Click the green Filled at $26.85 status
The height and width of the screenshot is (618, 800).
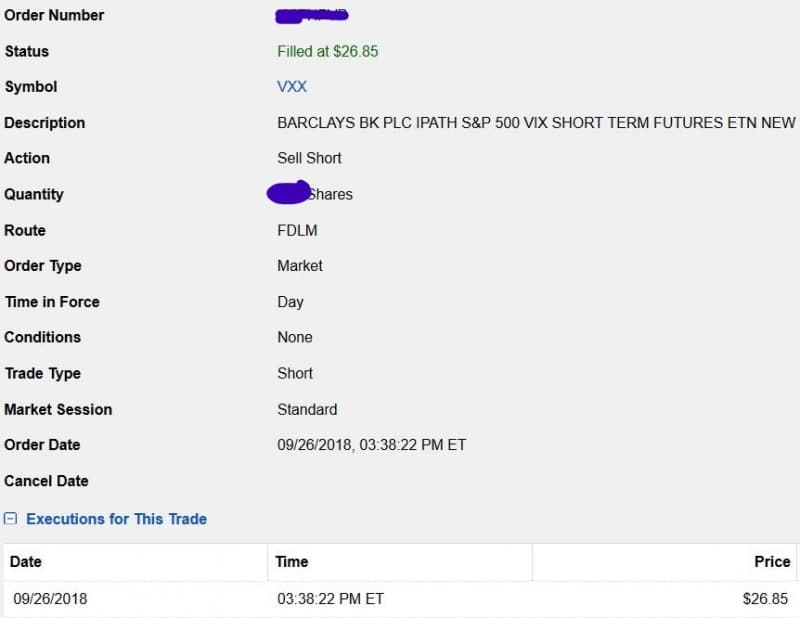[x=327, y=51]
